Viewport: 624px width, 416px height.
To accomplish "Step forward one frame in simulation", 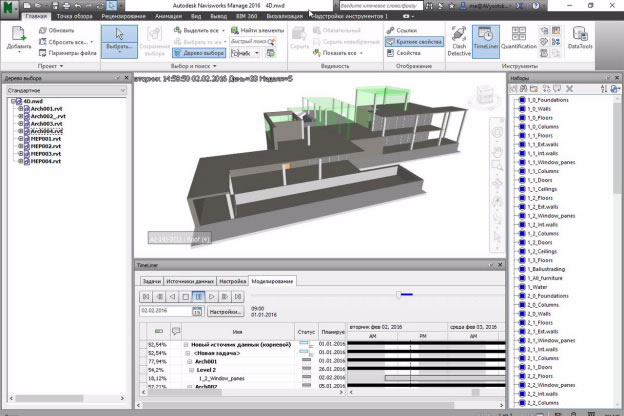I will pos(225,297).
